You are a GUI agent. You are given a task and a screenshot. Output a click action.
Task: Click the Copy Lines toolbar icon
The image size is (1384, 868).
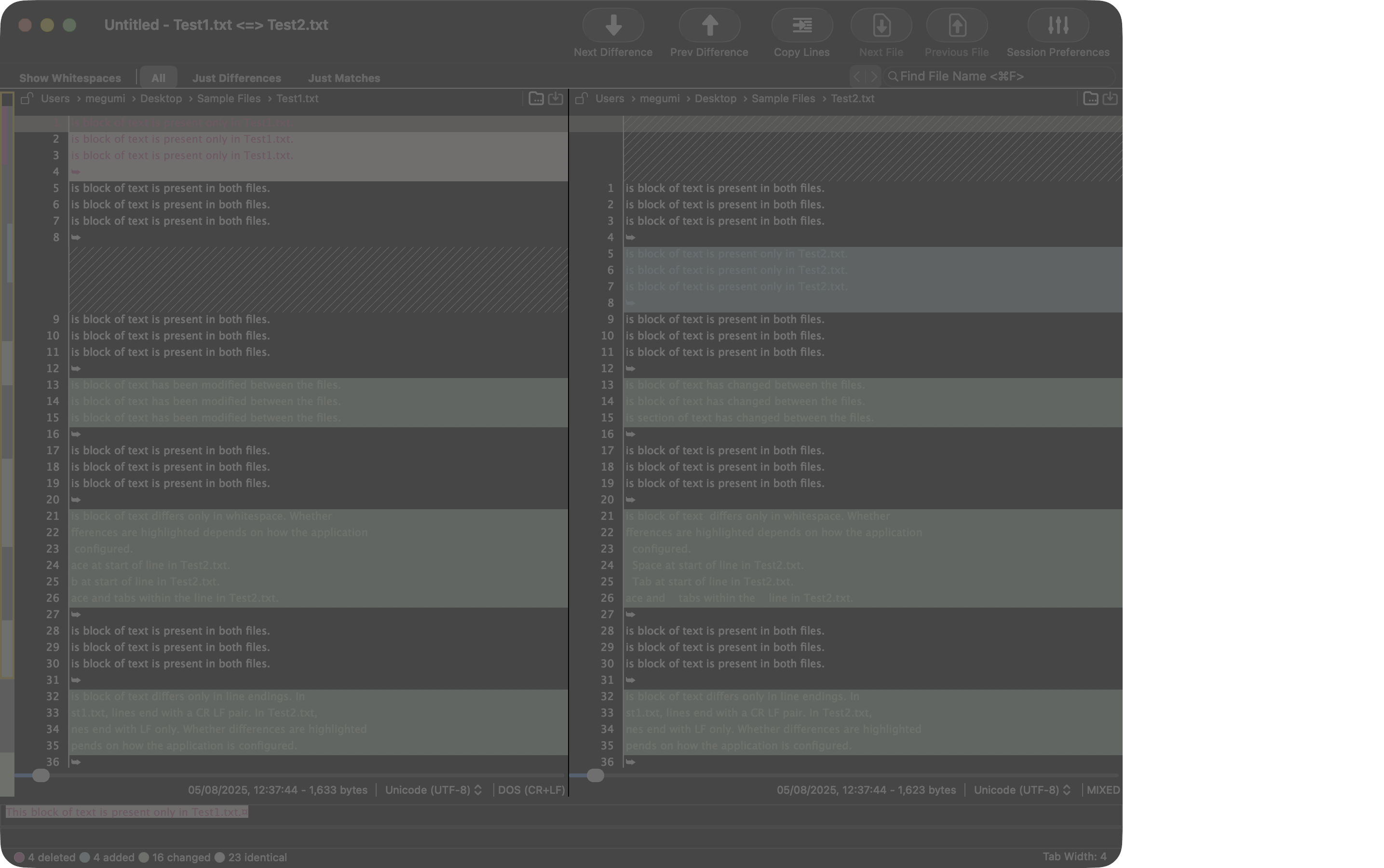pos(801,25)
